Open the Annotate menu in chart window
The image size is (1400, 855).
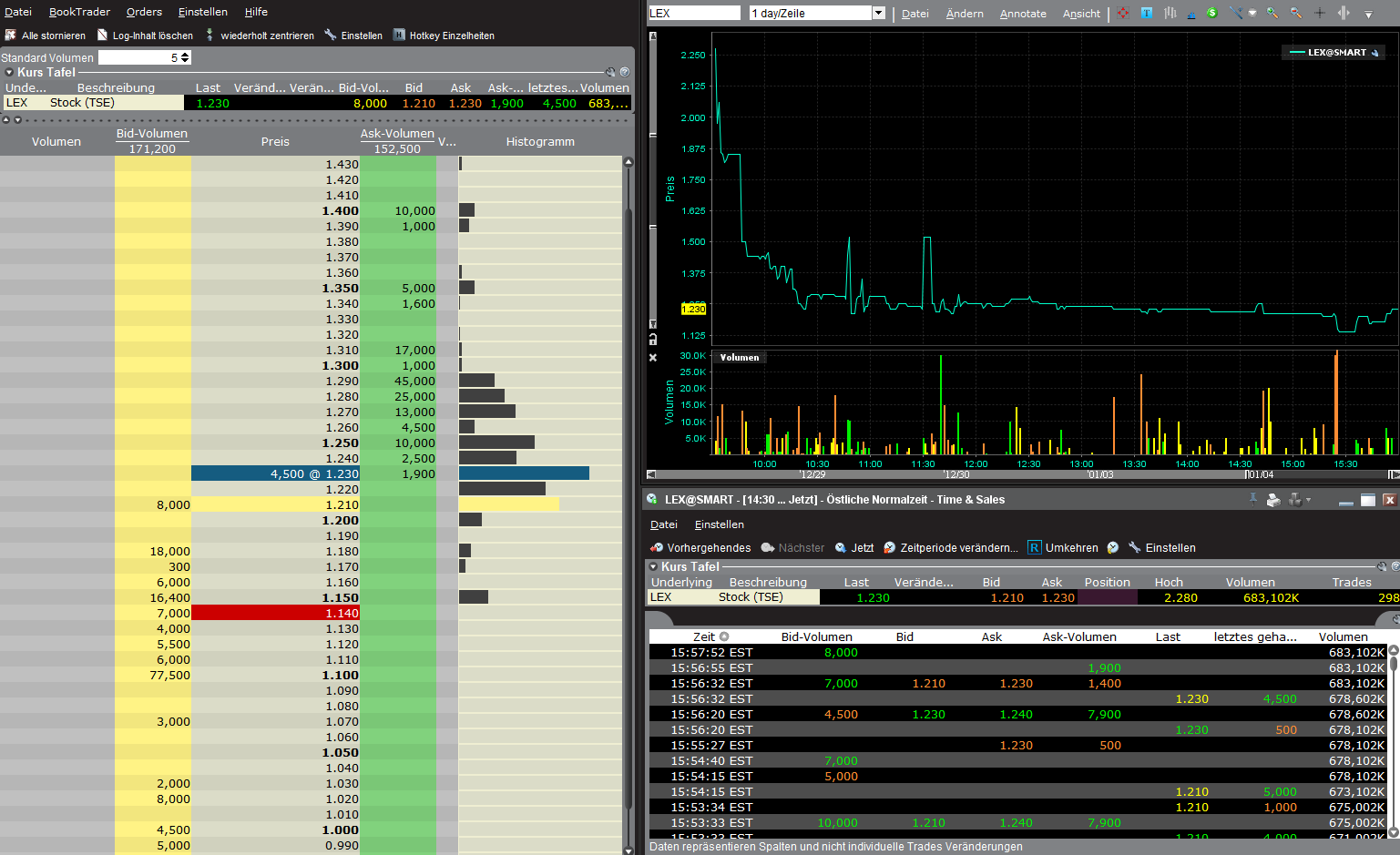[1022, 14]
